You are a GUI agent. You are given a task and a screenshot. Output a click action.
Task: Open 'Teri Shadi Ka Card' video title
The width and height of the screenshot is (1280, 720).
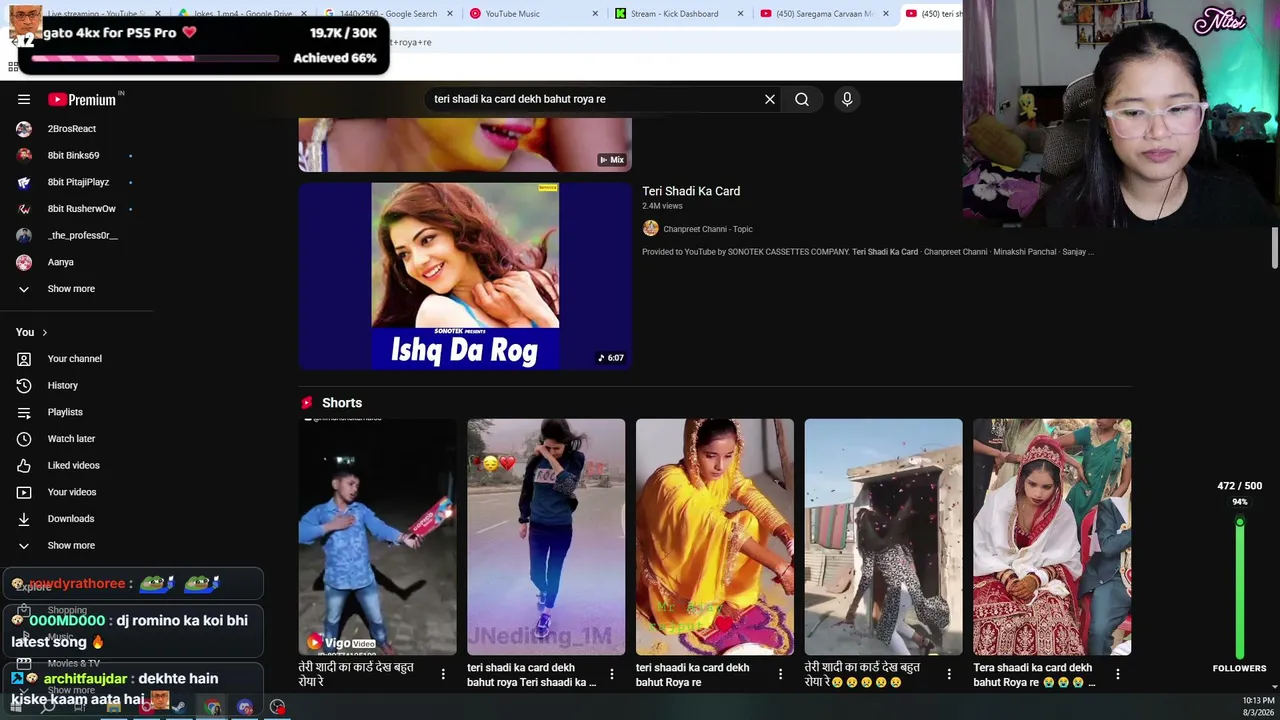(x=691, y=191)
